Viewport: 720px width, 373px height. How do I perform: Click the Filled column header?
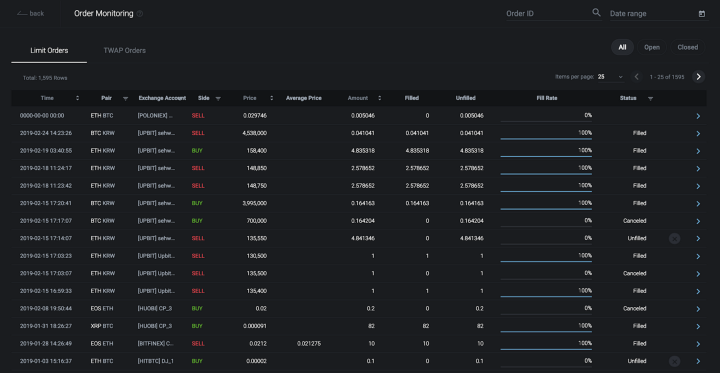(x=412, y=98)
